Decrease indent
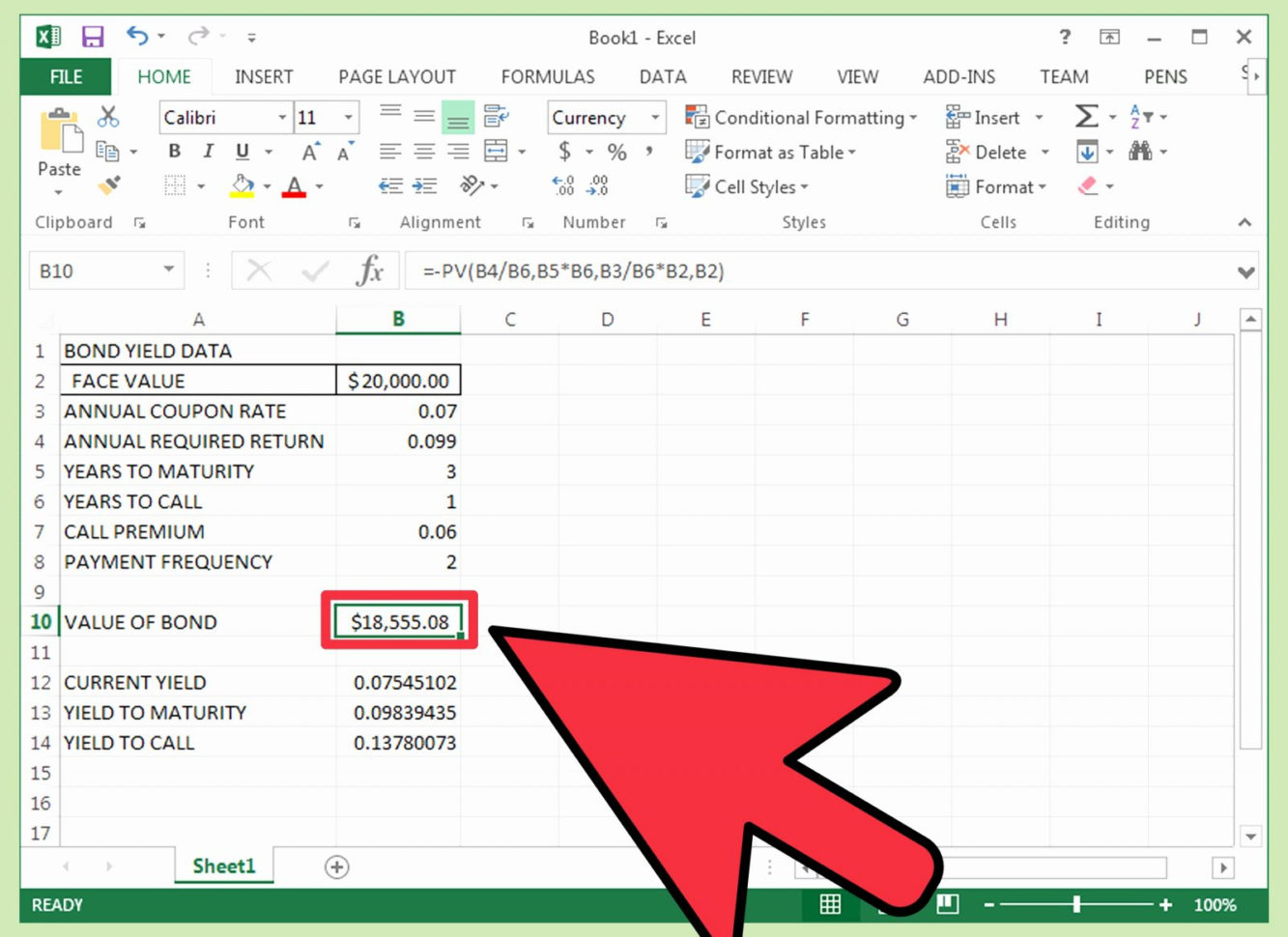 tap(390, 185)
